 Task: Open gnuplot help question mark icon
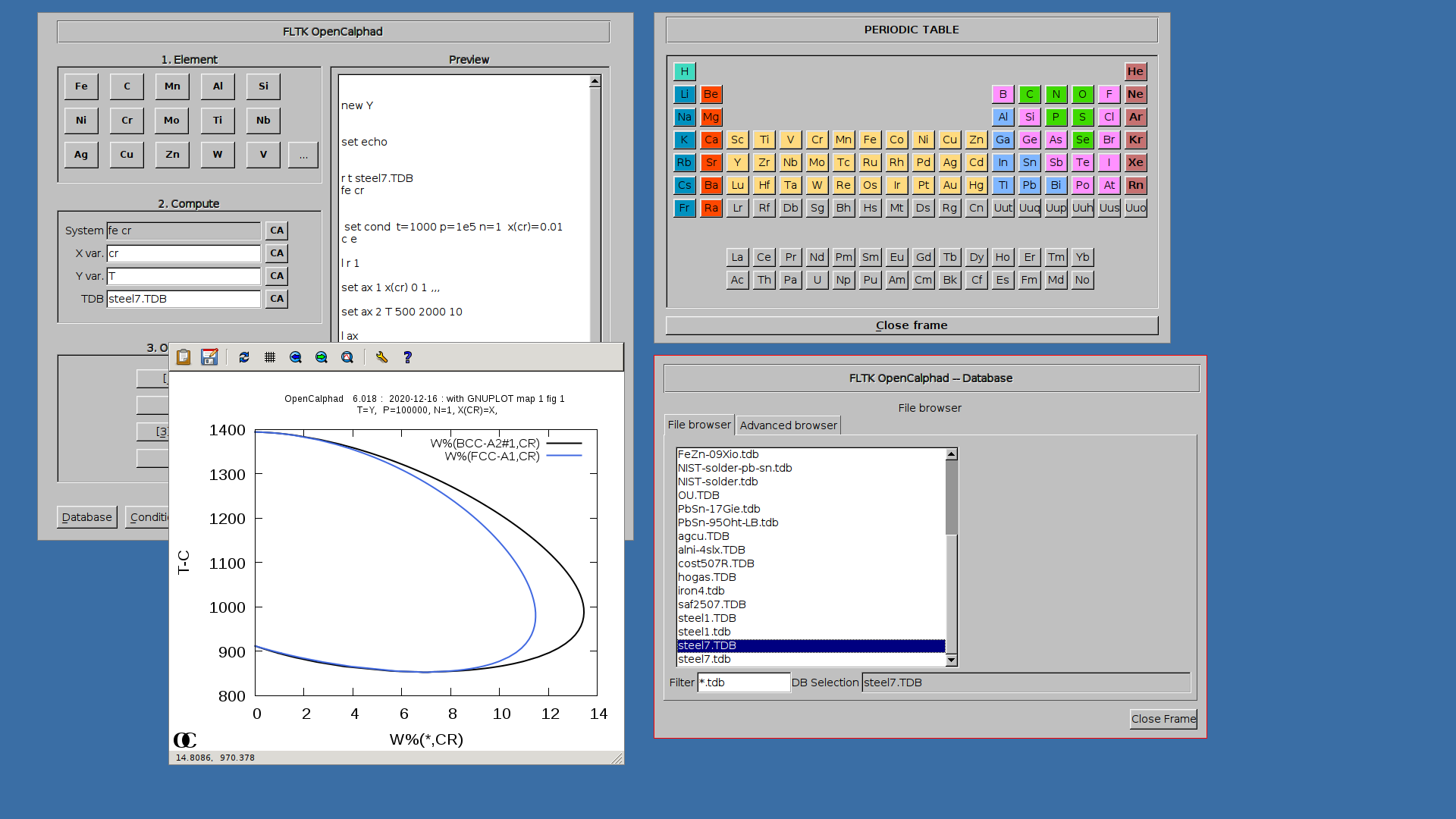point(407,357)
